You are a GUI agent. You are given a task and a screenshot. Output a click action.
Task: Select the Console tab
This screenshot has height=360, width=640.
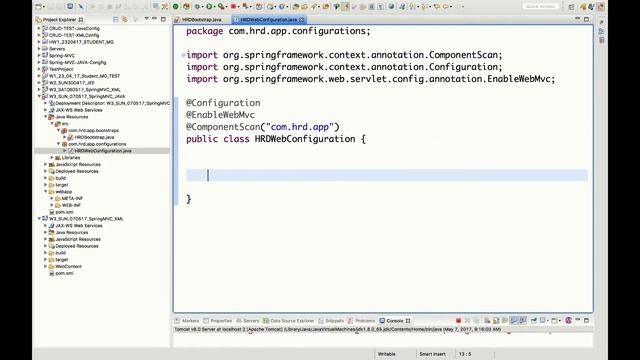coord(395,321)
